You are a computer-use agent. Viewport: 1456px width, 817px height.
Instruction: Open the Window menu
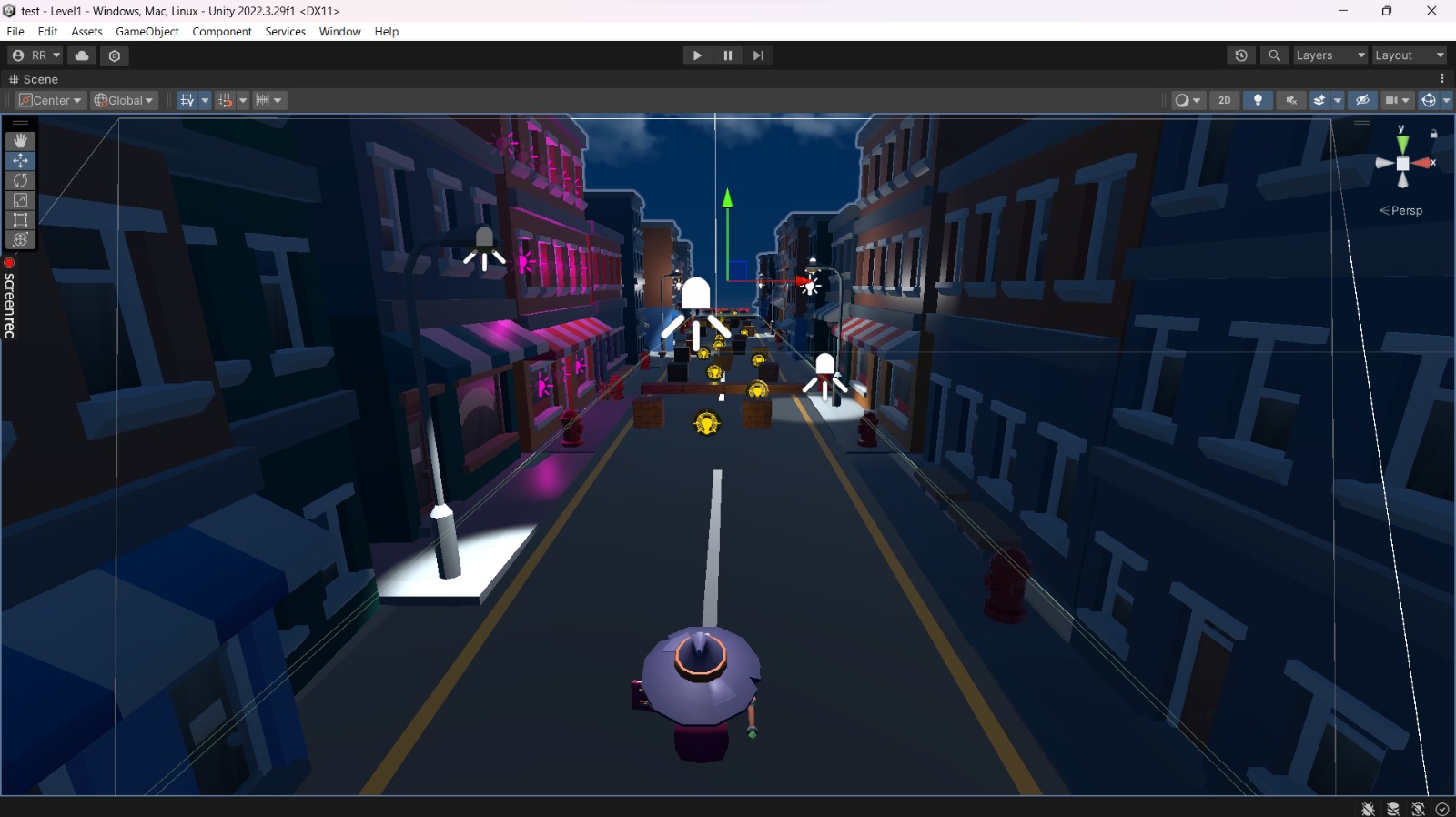340,31
